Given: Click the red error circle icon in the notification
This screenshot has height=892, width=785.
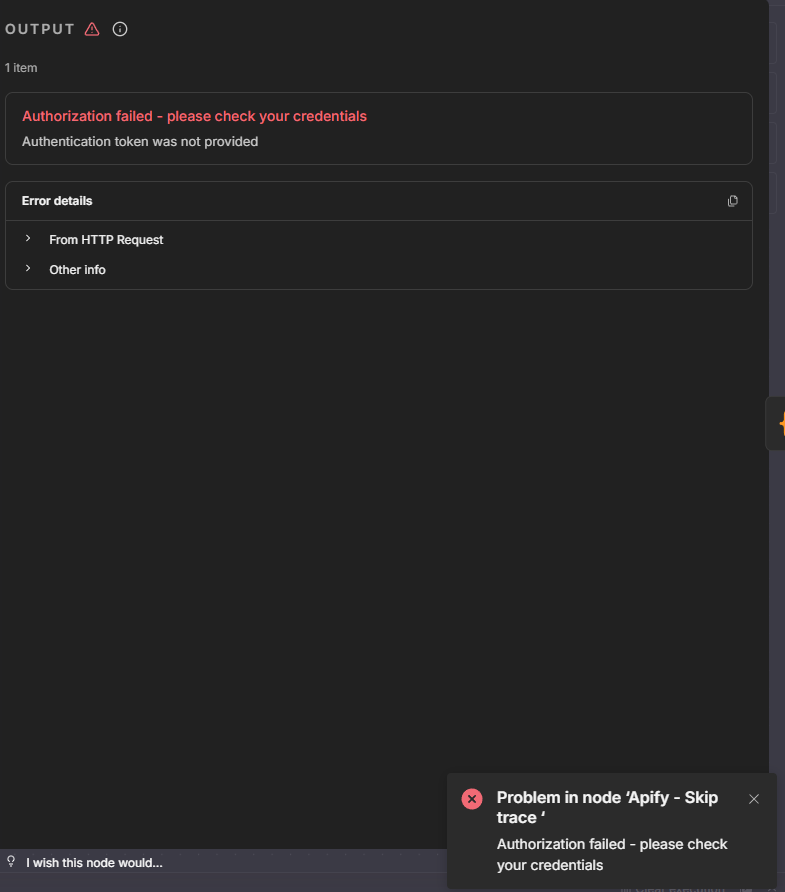Looking at the screenshot, I should pyautogui.click(x=472, y=798).
